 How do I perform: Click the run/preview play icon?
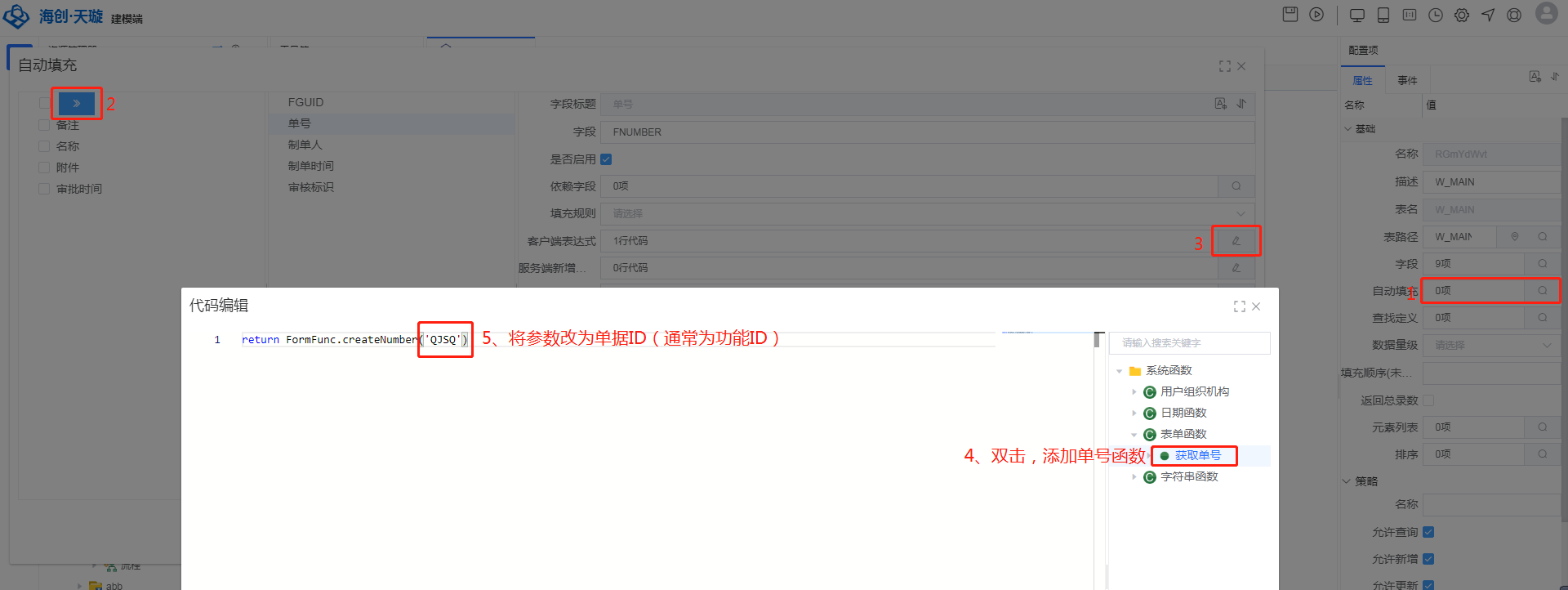(x=1316, y=15)
